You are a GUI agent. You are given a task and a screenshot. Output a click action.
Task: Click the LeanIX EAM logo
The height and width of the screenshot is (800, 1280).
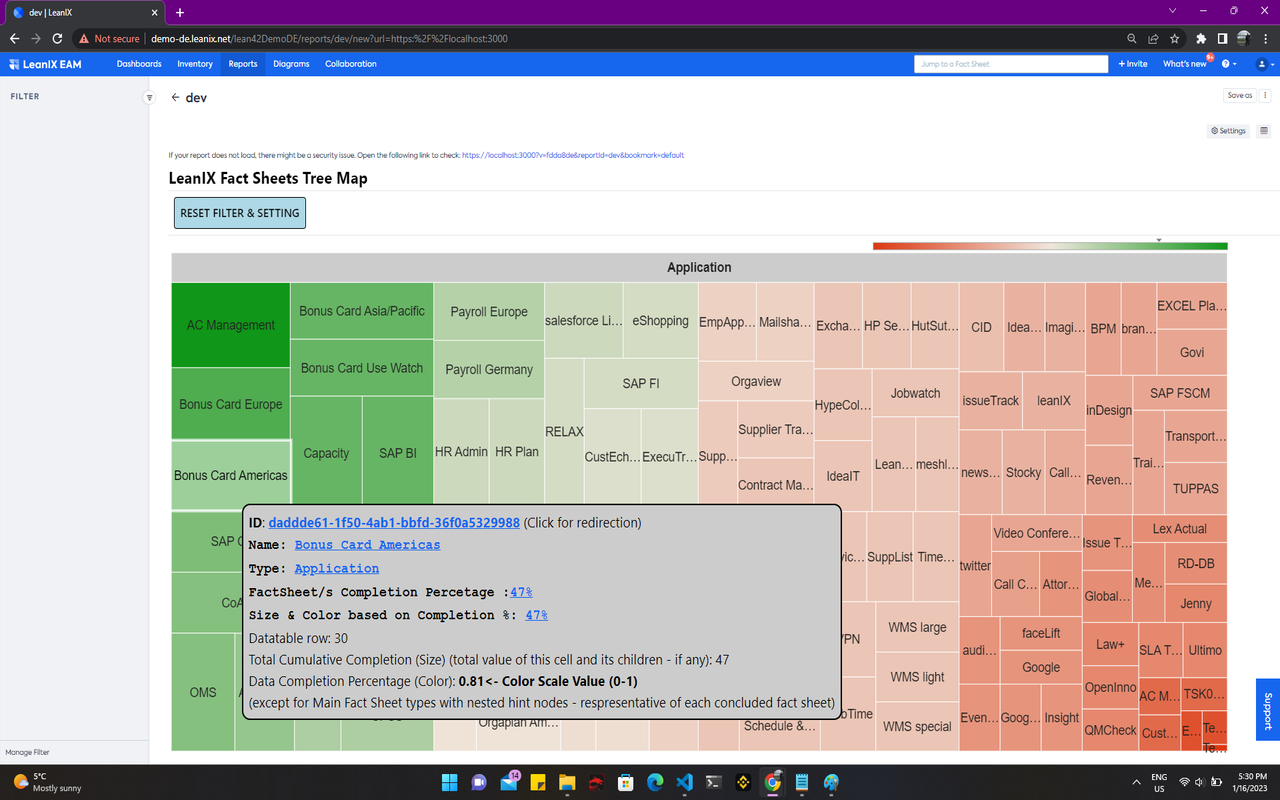(46, 64)
